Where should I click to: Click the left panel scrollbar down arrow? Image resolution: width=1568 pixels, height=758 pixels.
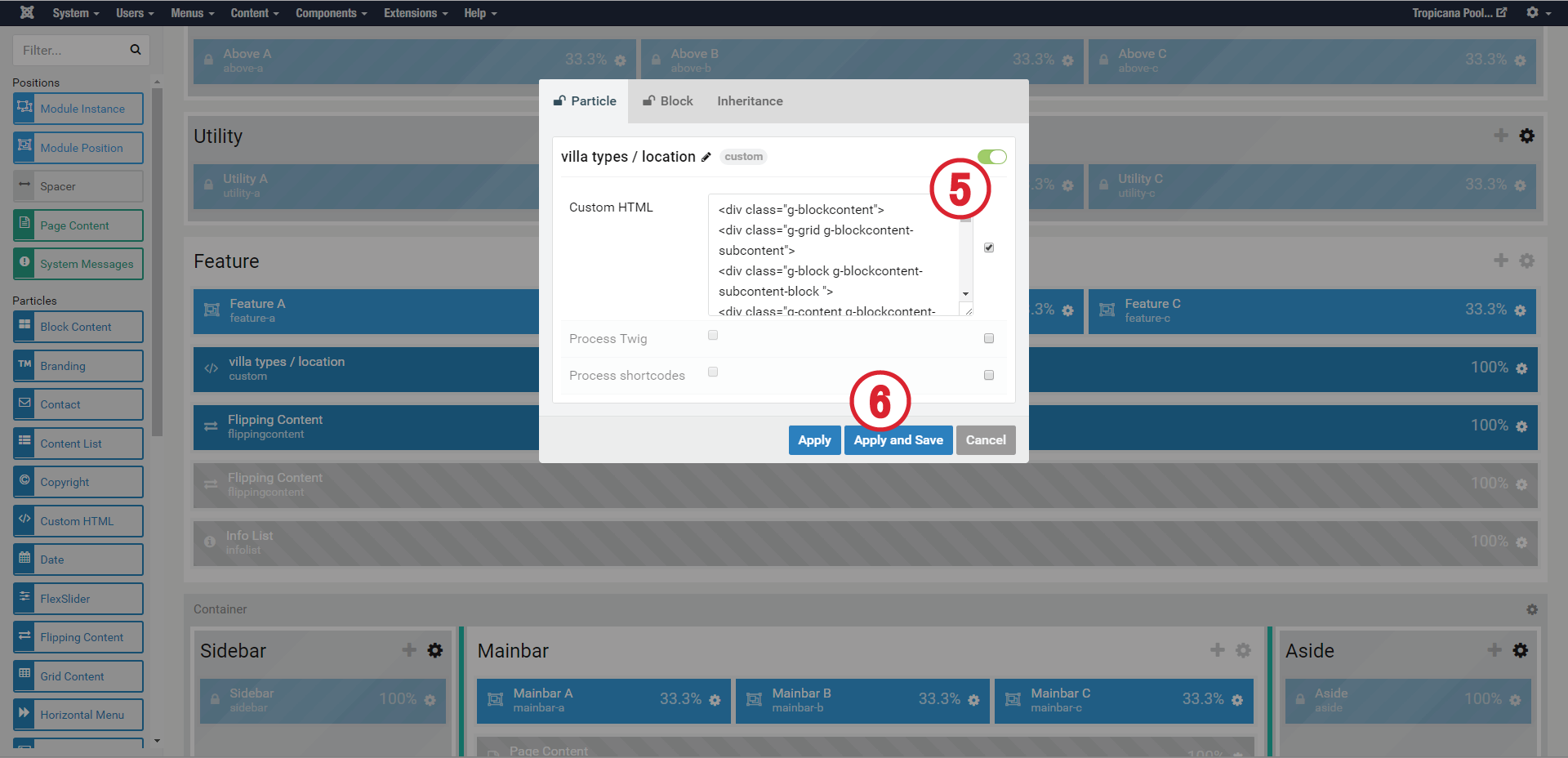[x=157, y=741]
